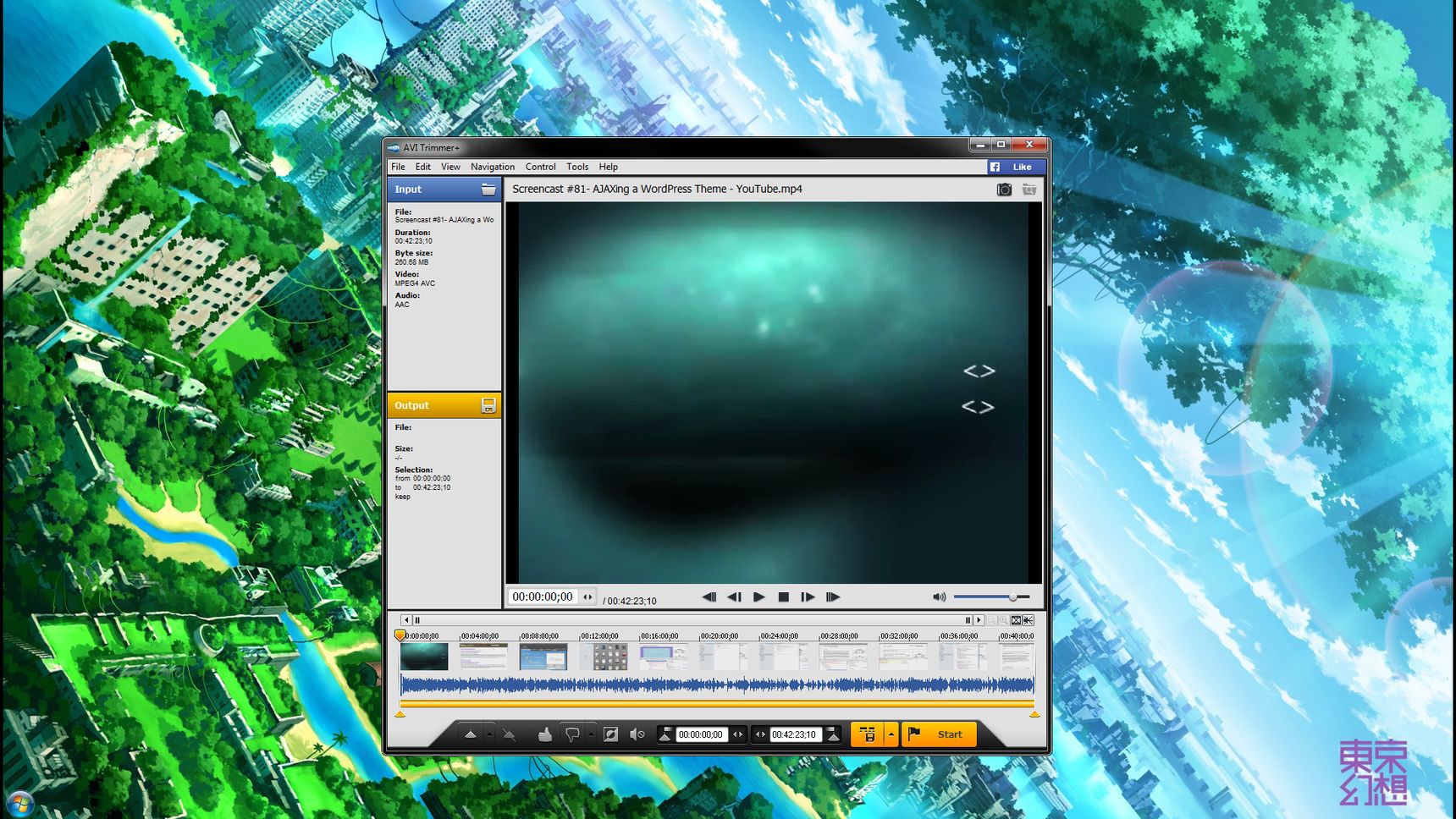
Task: Zoom in timeline magnifier icon
Action: (1003, 620)
